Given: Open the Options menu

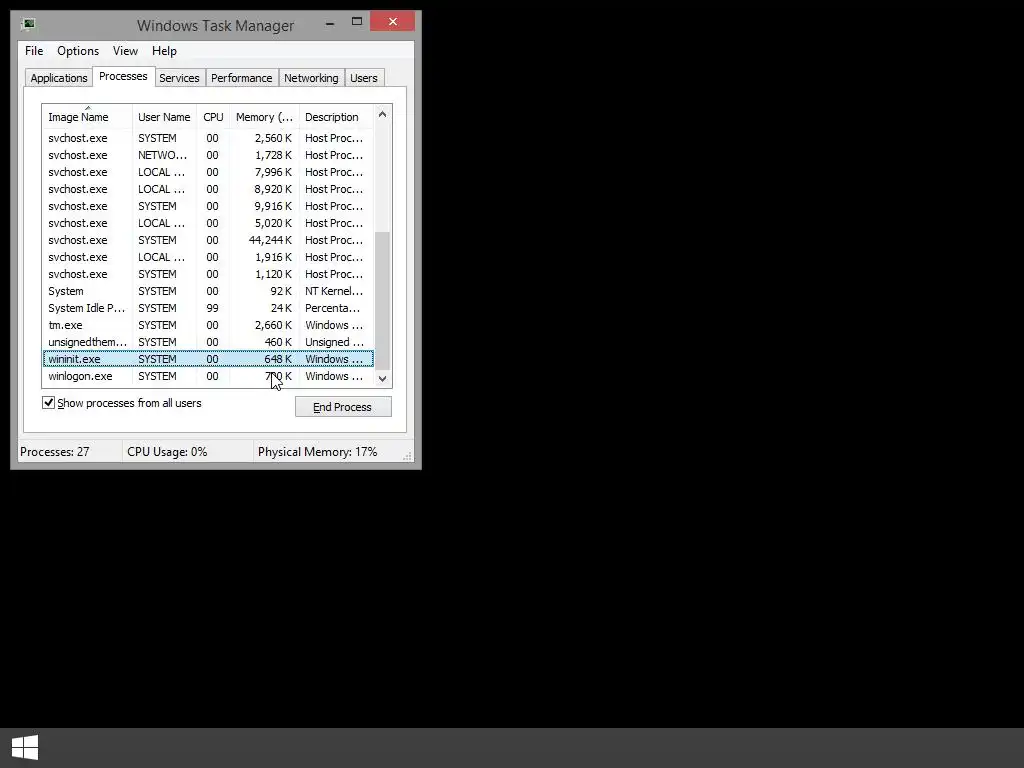Looking at the screenshot, I should tap(78, 51).
